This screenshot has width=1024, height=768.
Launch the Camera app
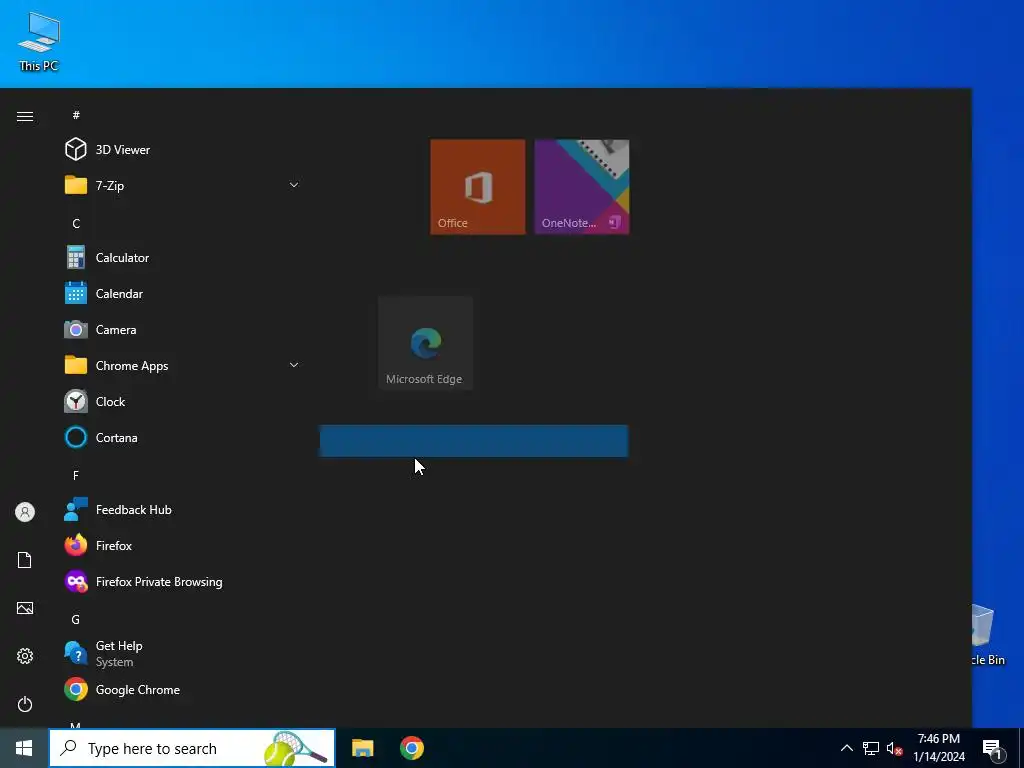182,330
